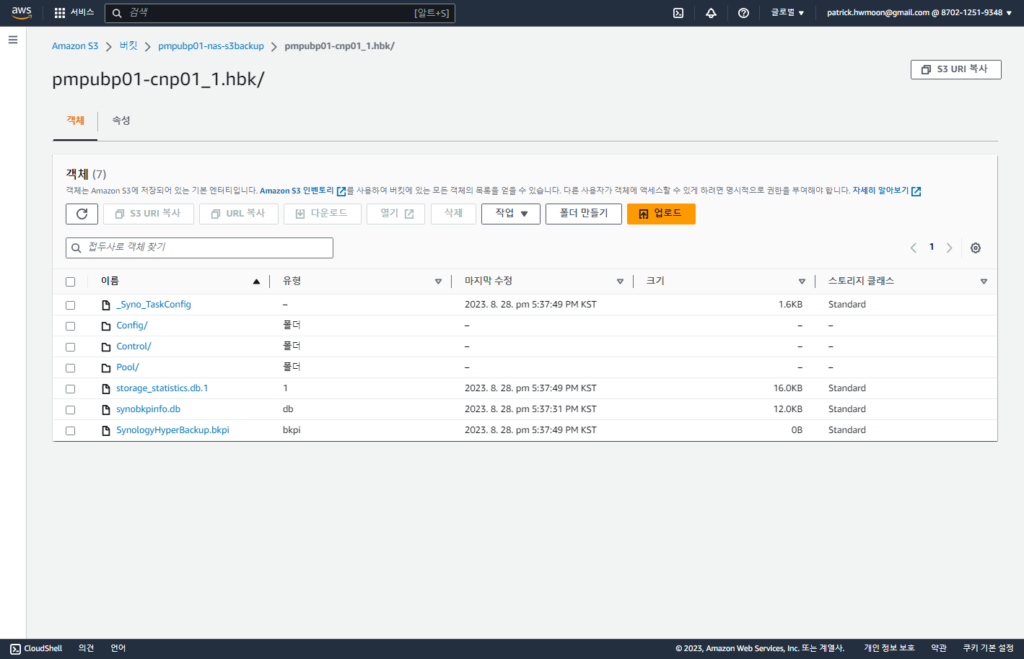The height and width of the screenshot is (659, 1024).
Task: Expand the left hamburger navigation menu
Action: coord(12,40)
